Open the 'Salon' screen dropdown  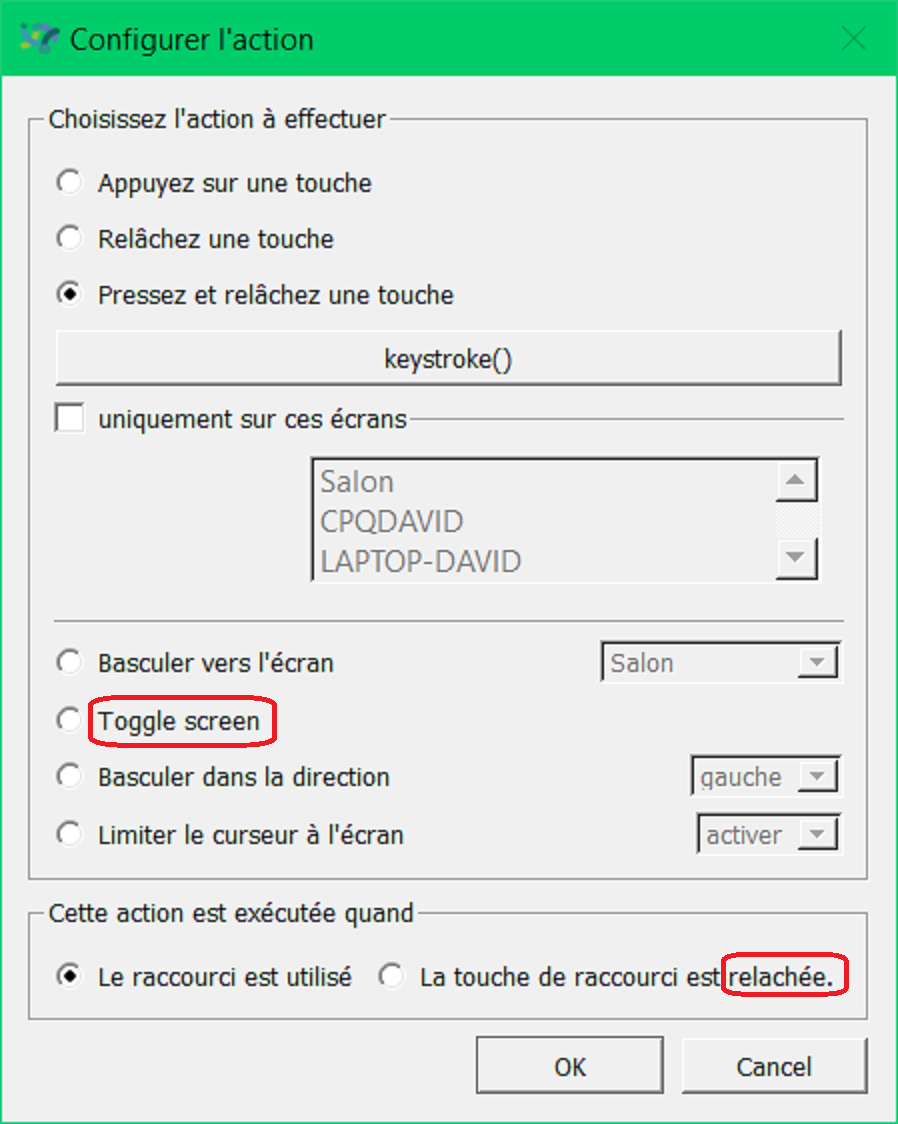(822, 661)
